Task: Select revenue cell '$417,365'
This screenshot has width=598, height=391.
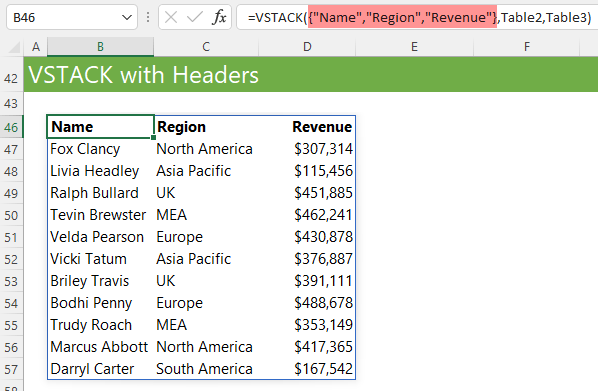Action: [x=307, y=347]
